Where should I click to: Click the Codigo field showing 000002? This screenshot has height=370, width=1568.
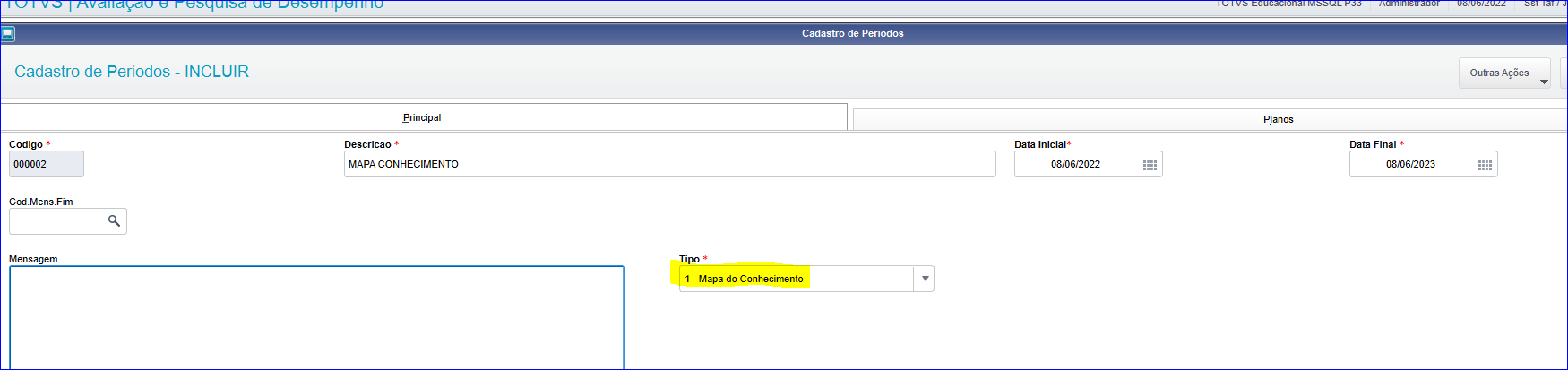click(x=47, y=164)
